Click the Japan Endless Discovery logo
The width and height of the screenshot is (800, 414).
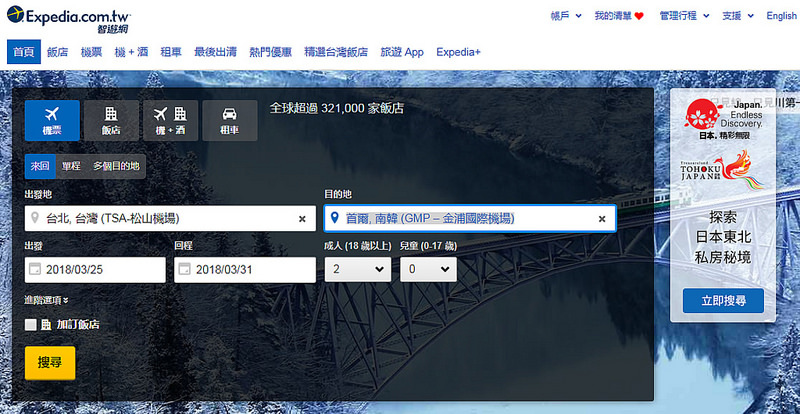click(723, 119)
